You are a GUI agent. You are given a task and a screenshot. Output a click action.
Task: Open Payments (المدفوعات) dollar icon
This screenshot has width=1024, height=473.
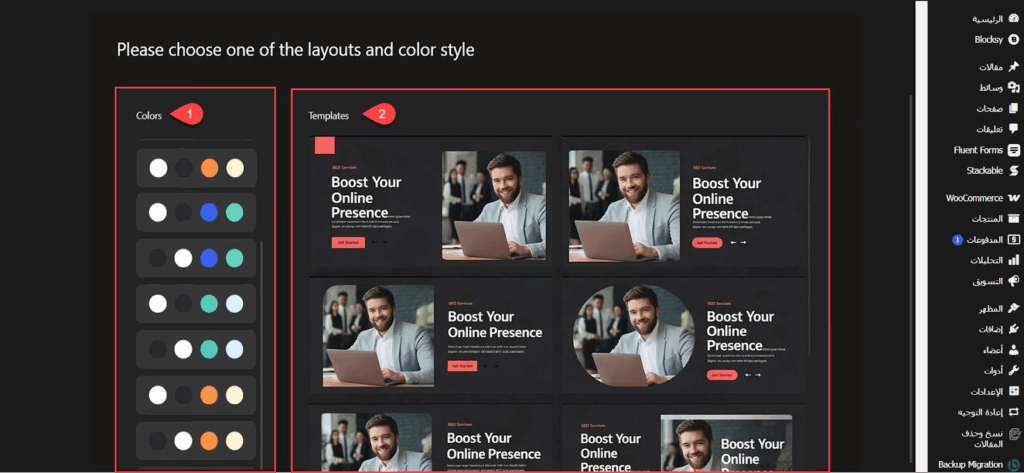(1013, 240)
